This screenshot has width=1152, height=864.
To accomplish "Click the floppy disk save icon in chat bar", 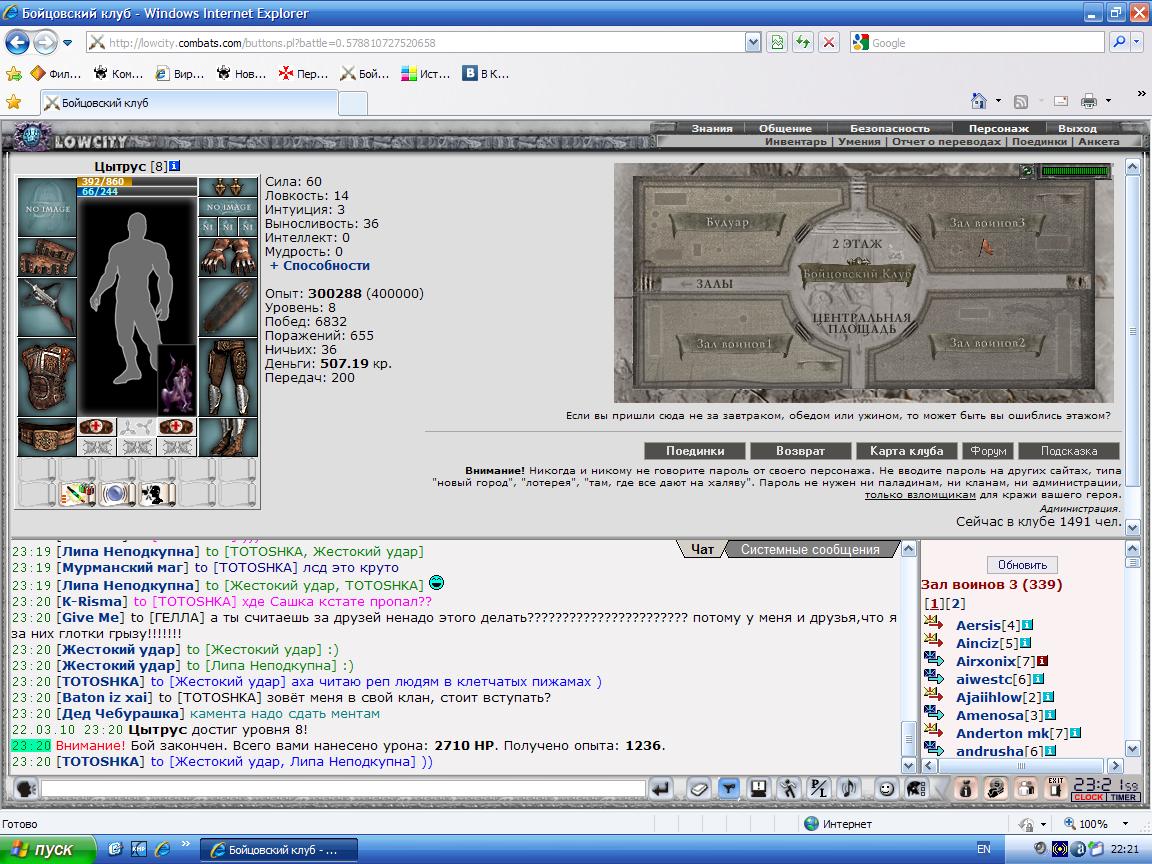I will tap(758, 789).
